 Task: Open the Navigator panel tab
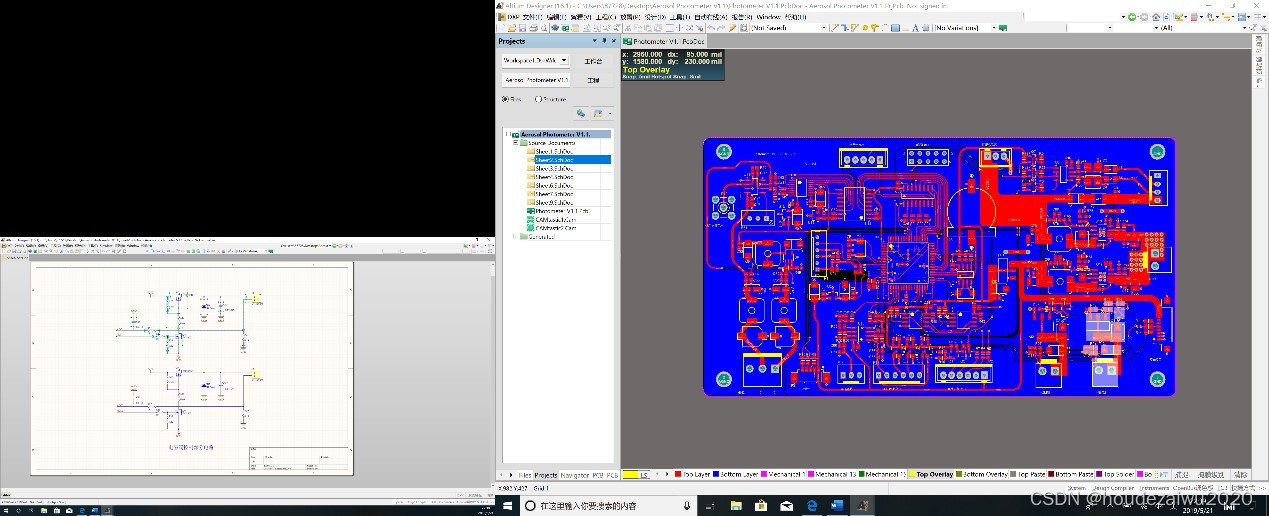click(574, 475)
